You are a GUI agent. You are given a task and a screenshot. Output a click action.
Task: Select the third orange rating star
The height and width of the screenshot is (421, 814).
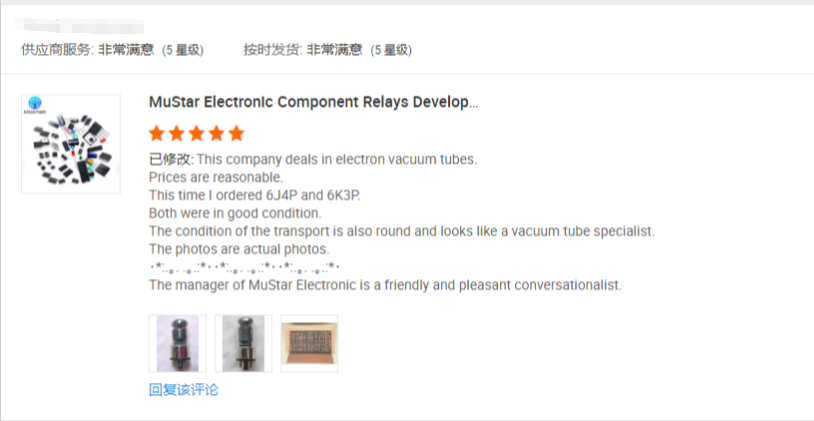click(197, 133)
